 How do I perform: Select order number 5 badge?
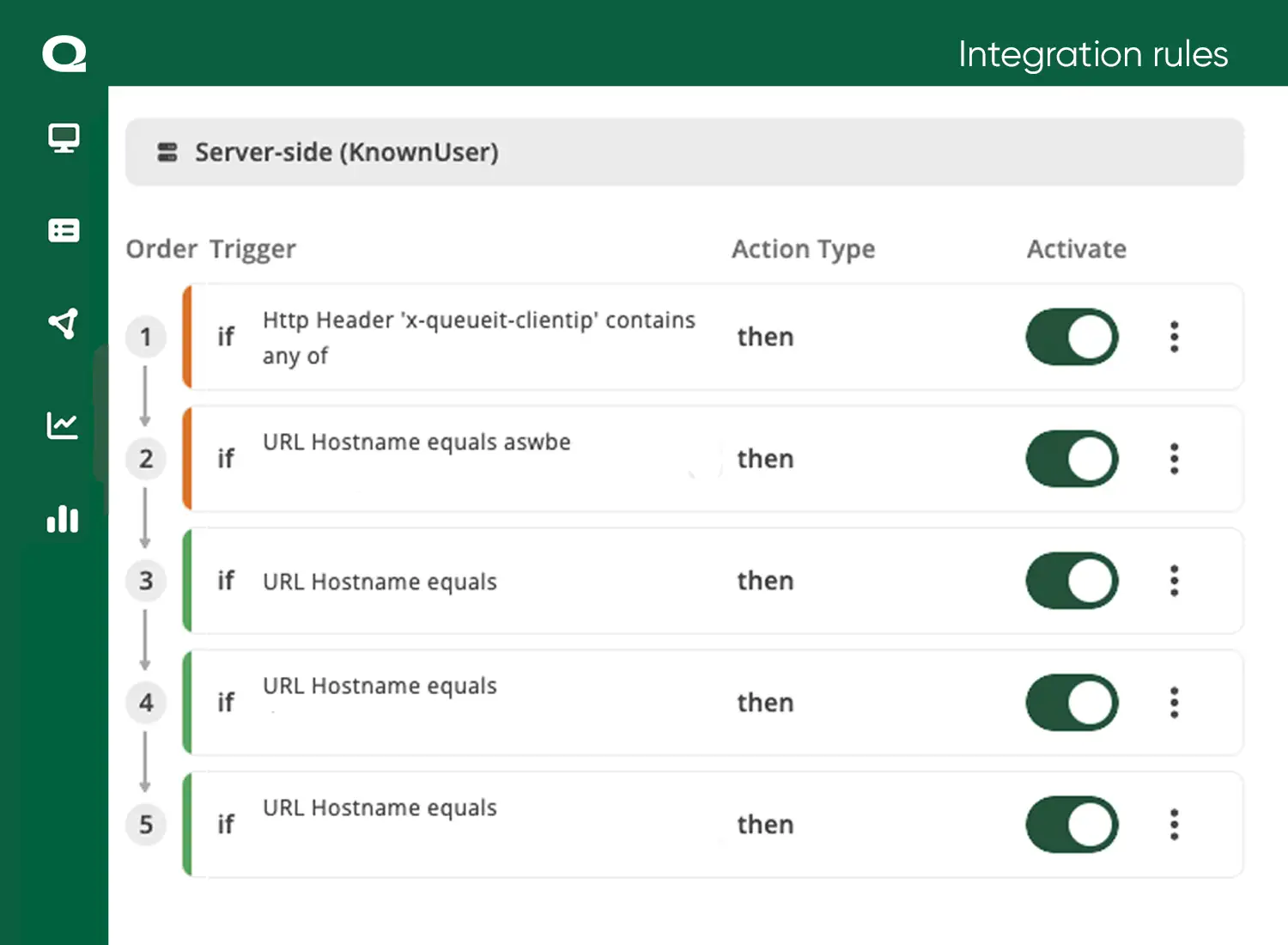pos(146,825)
